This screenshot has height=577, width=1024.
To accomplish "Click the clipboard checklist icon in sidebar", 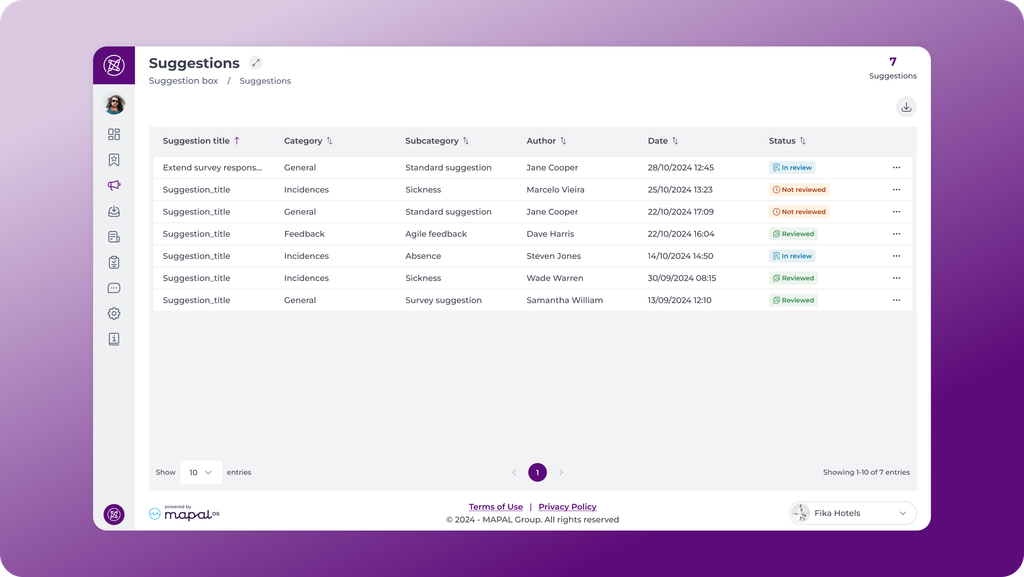I will point(114,262).
